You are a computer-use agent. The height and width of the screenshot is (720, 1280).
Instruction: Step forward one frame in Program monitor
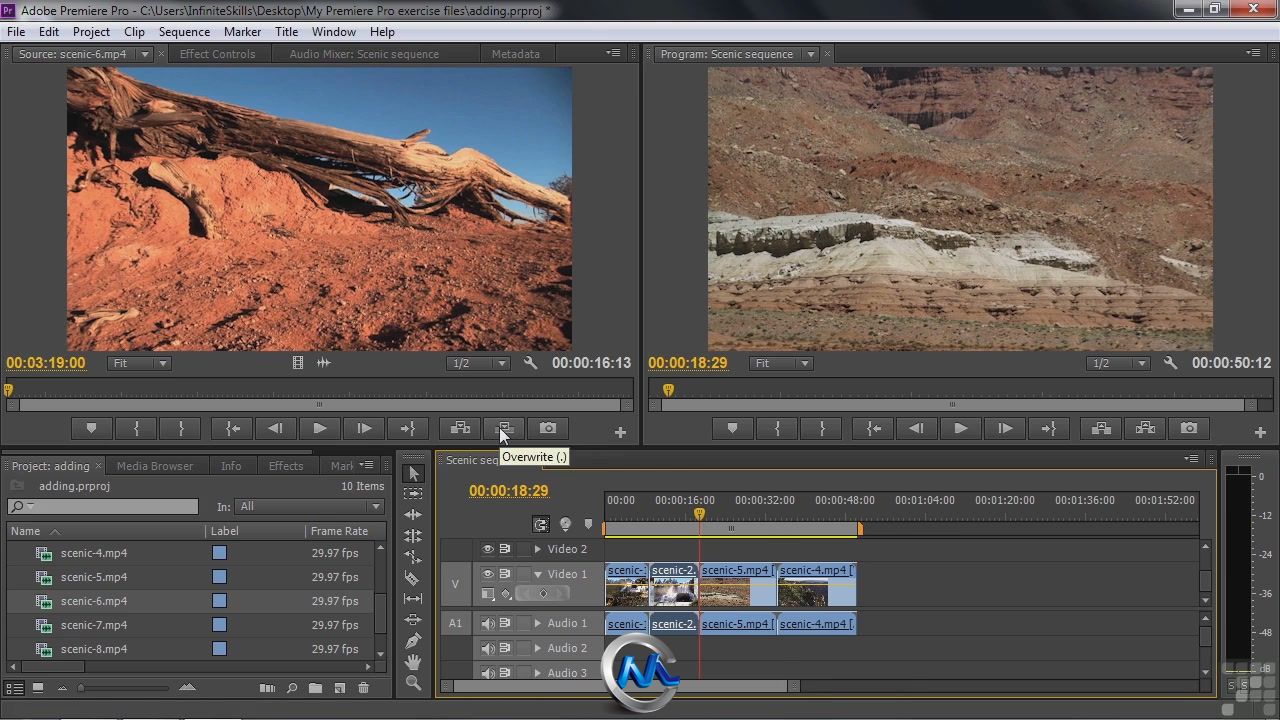click(1005, 428)
